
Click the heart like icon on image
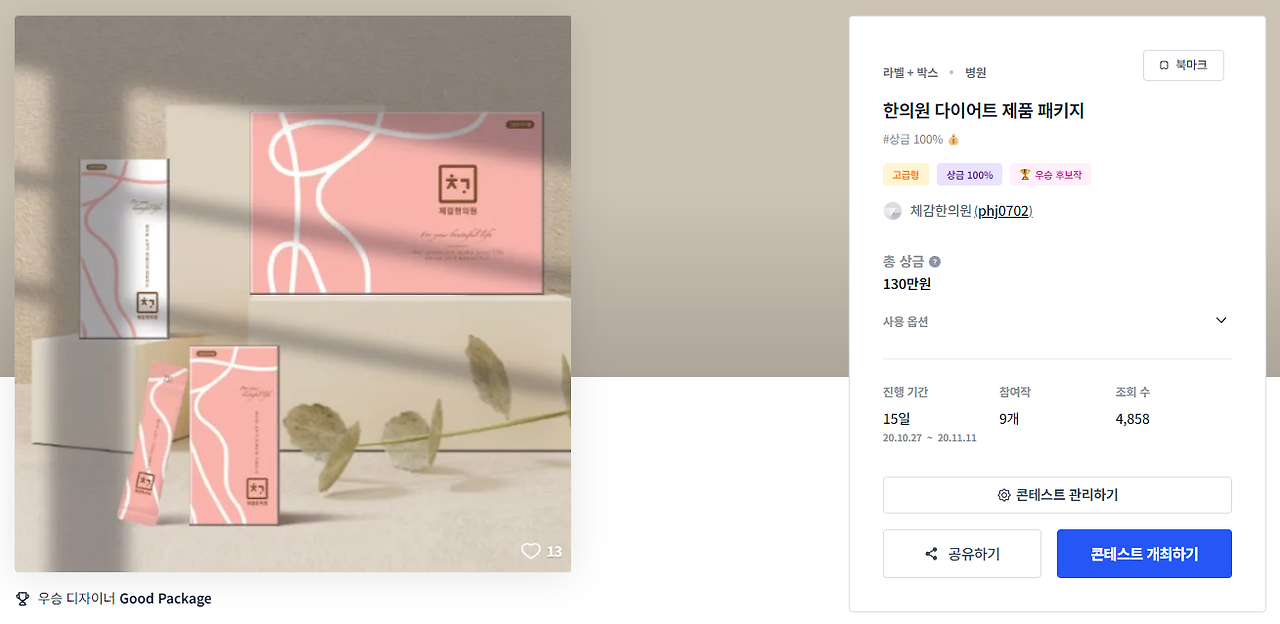pyautogui.click(x=531, y=551)
